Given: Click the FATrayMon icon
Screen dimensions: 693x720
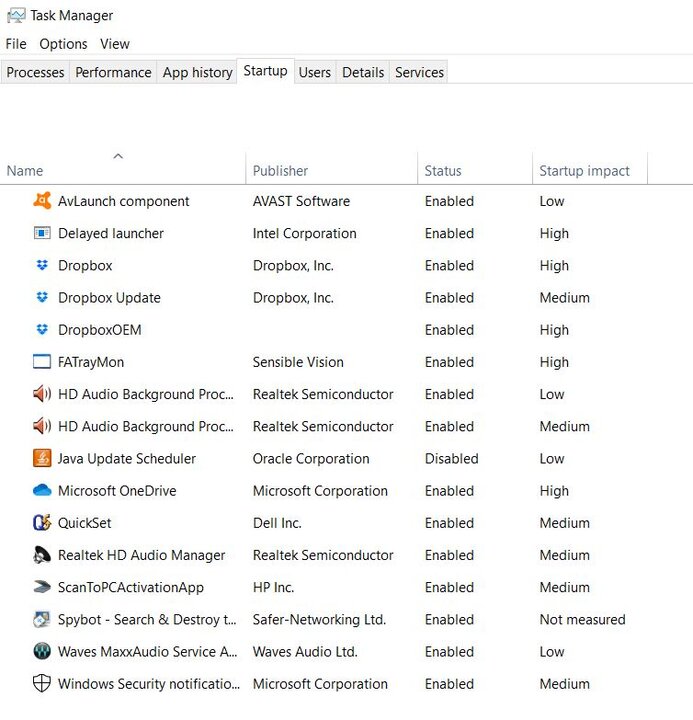Looking at the screenshot, I should (42, 362).
